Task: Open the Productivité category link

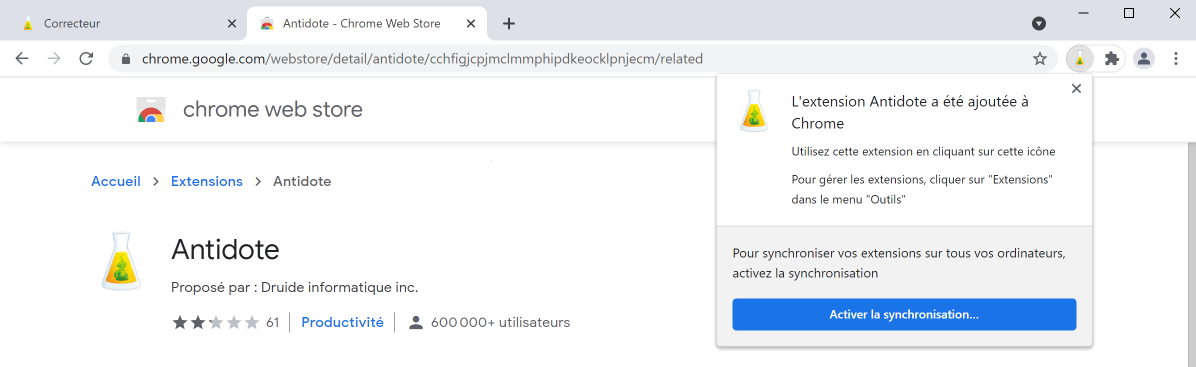Action: [x=342, y=323]
